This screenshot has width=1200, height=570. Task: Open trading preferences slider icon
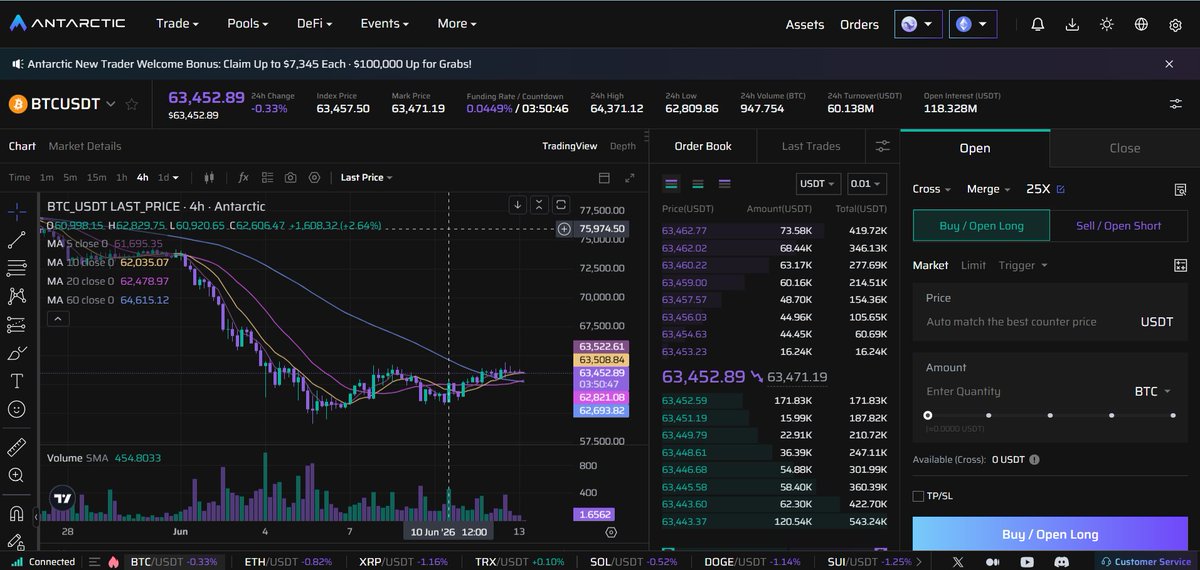[x=1175, y=104]
